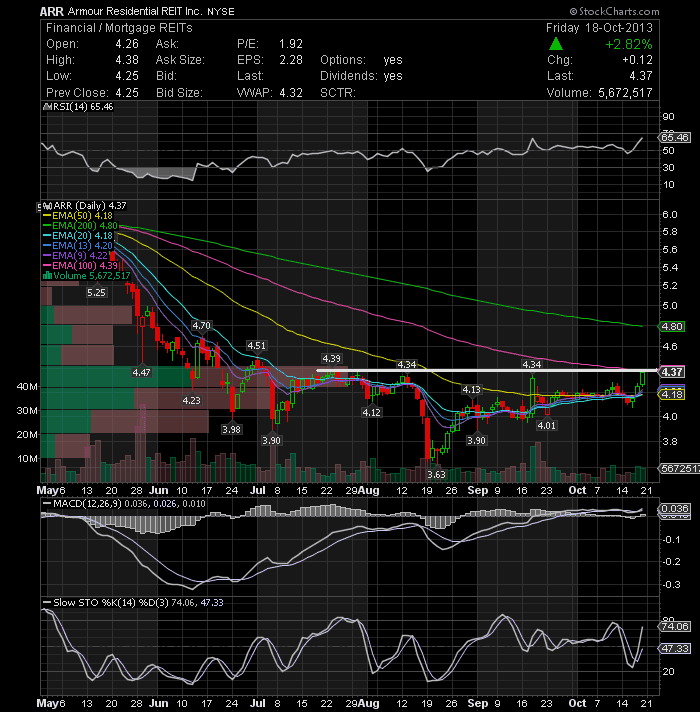Click the Chg +0.12 value
Screen dimensions: 700x712
click(x=637, y=60)
